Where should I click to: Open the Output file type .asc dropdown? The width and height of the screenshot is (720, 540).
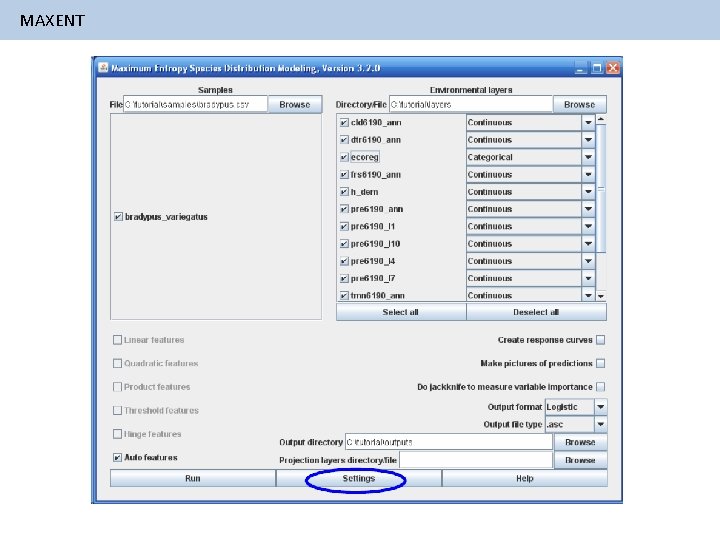click(601, 424)
